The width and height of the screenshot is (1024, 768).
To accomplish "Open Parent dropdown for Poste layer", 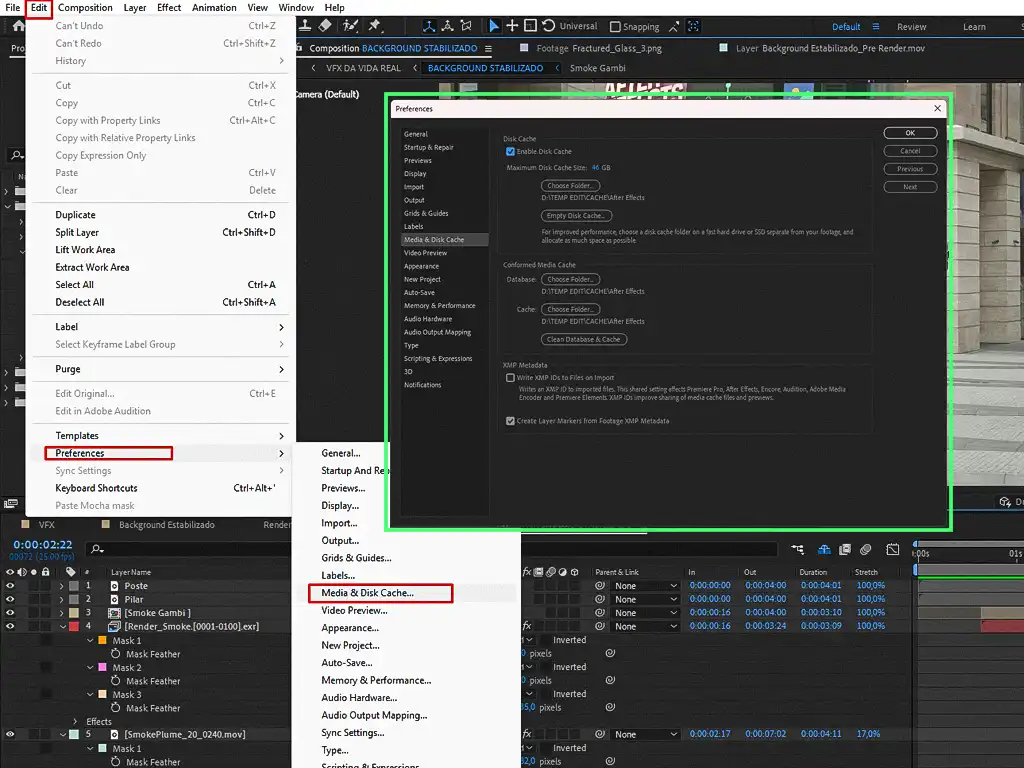I will [x=645, y=586].
